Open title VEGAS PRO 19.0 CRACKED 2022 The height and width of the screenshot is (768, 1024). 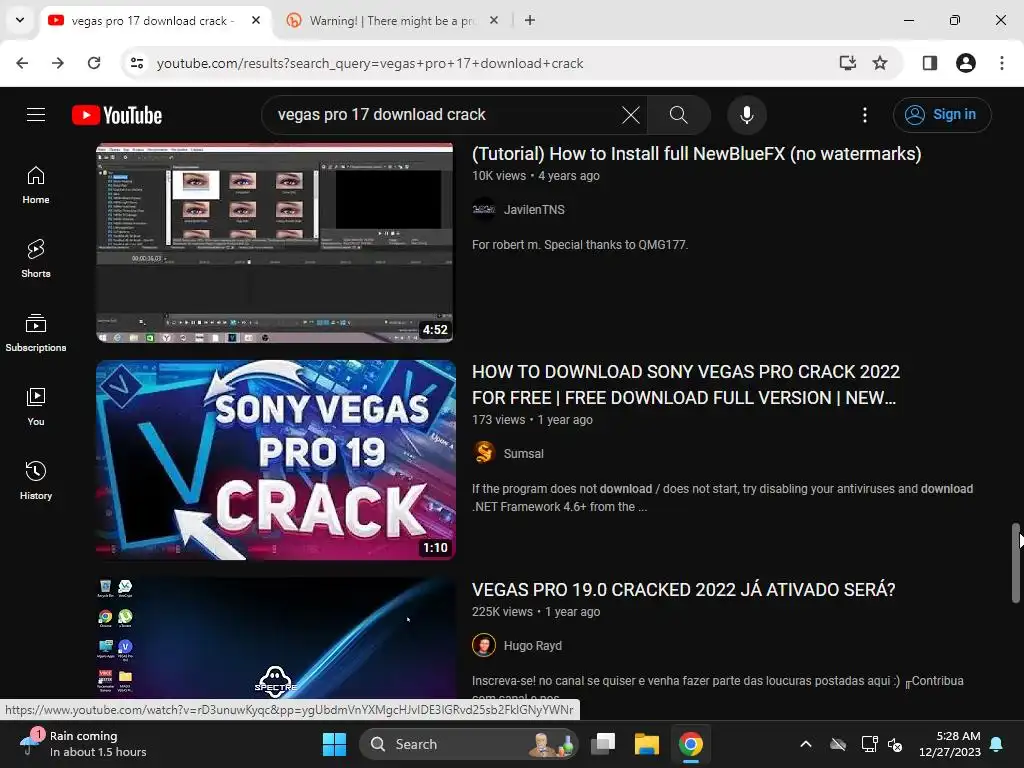683,590
